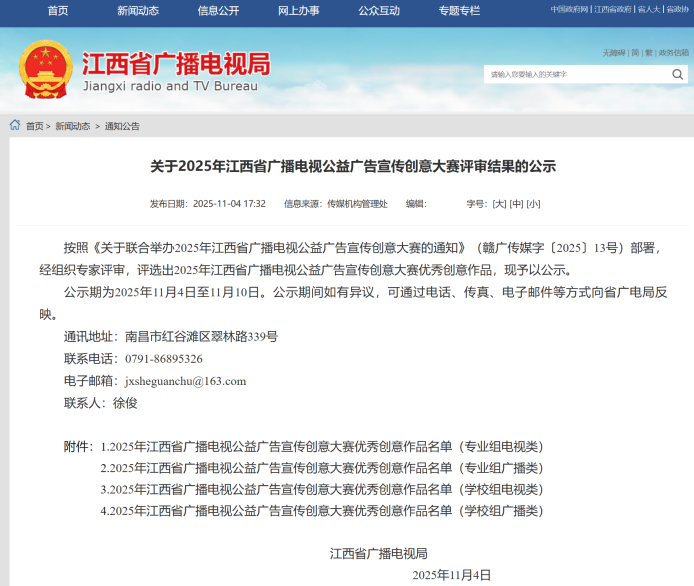Click the breadcrumb home icon

pyautogui.click(x=15, y=126)
